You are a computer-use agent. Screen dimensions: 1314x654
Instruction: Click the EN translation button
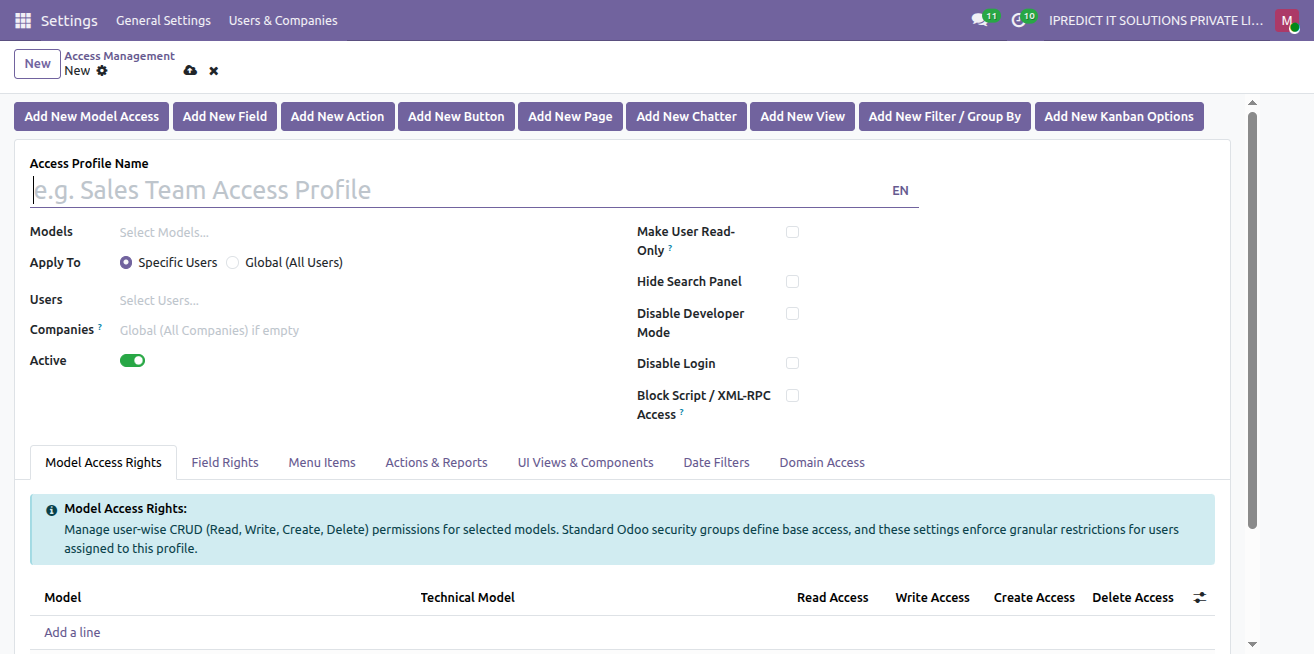(x=900, y=190)
